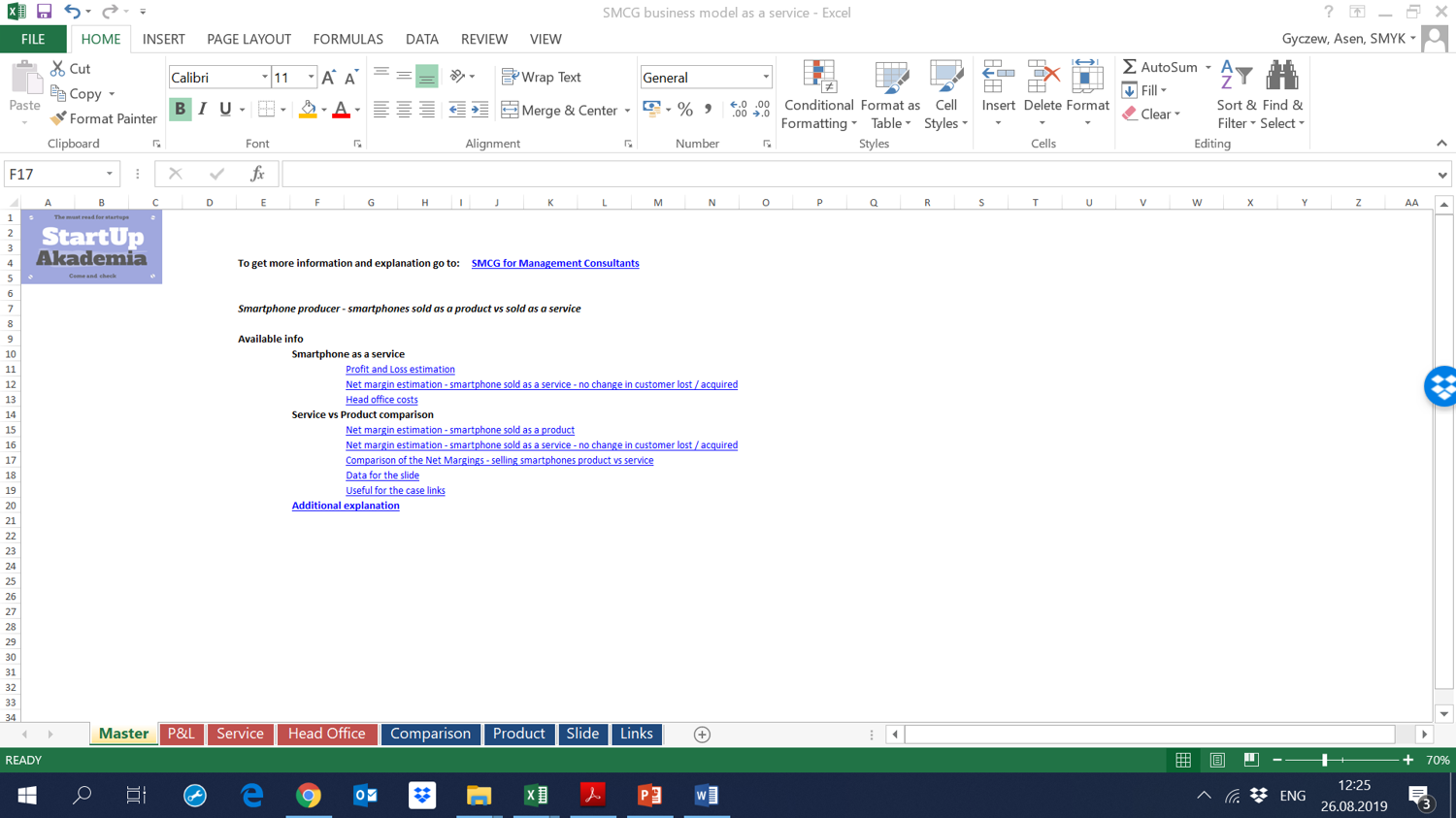This screenshot has height=818, width=1456.
Task: Open the red font color swatch
Action: 341,110
